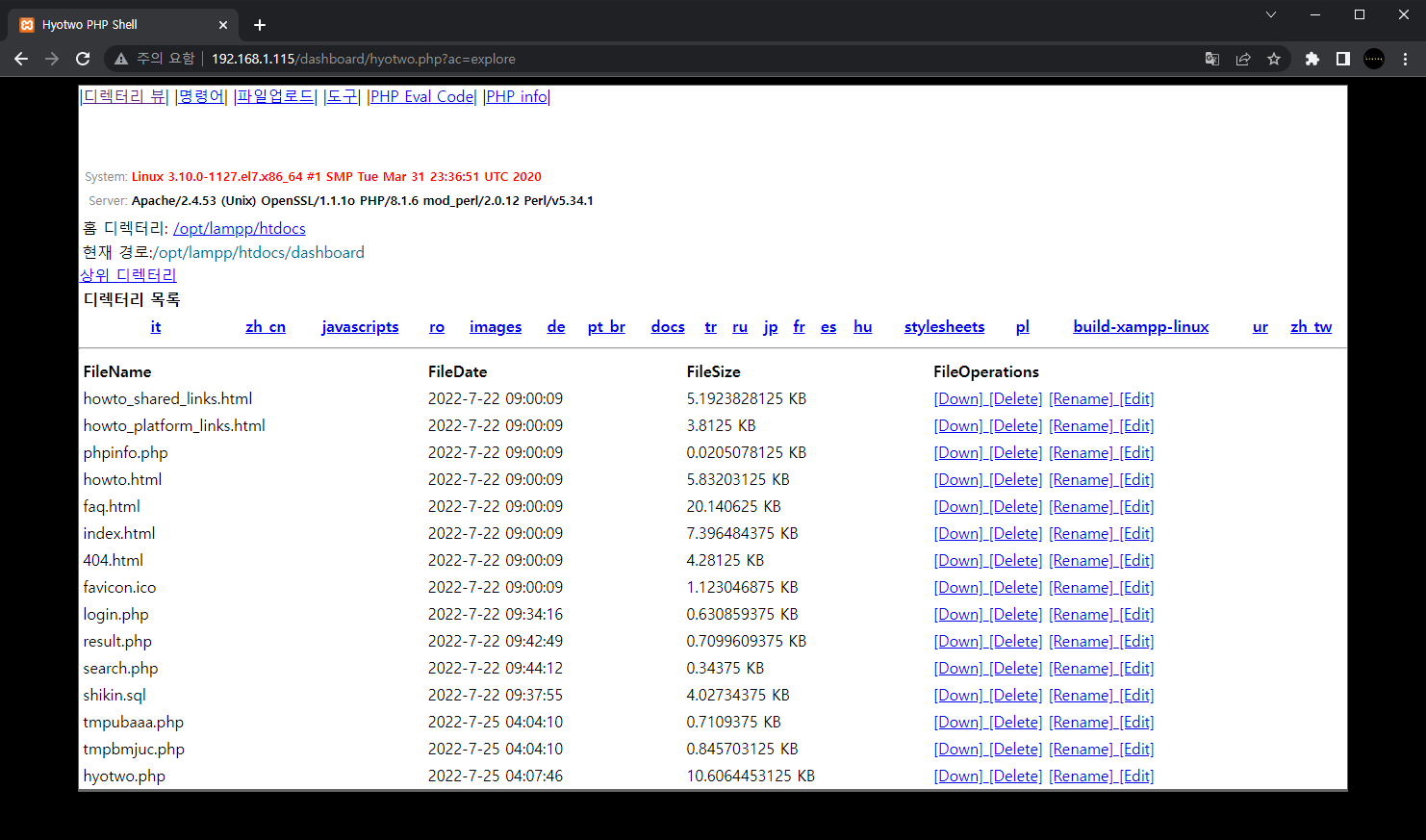The height and width of the screenshot is (840, 1426).
Task: Rename the result.php file
Action: click(1081, 641)
